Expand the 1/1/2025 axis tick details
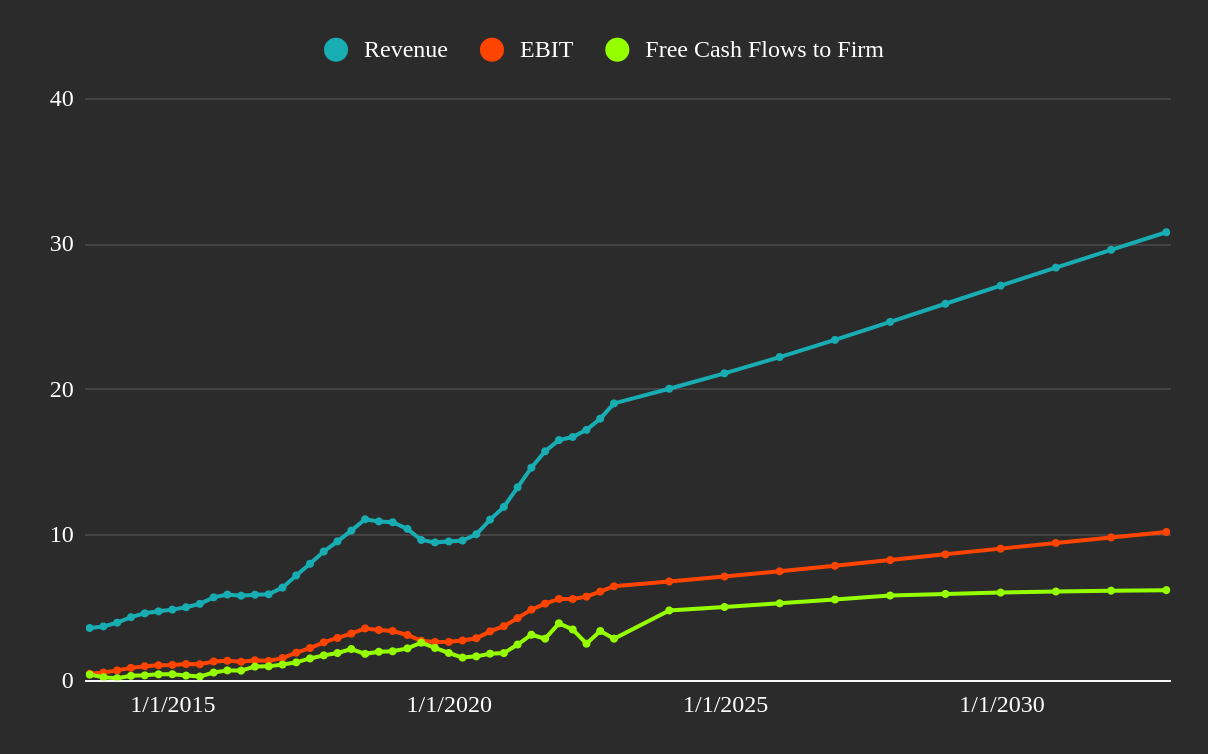The width and height of the screenshot is (1208, 754). (727, 705)
